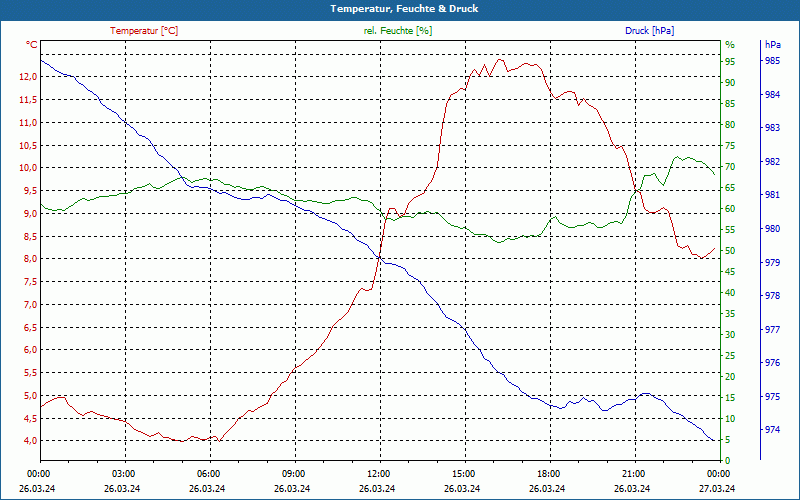Viewport: 800px width, 500px height.
Task: Click the green '90' humidity axis value
Action: [730, 83]
